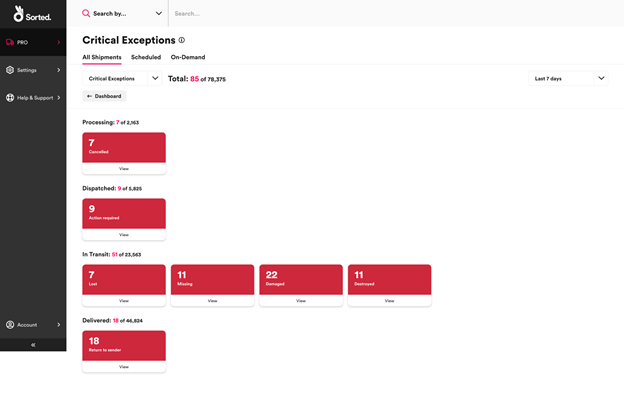Expand the Settings menu chevron
Image resolution: width=624 pixels, height=396 pixels.
(x=58, y=70)
